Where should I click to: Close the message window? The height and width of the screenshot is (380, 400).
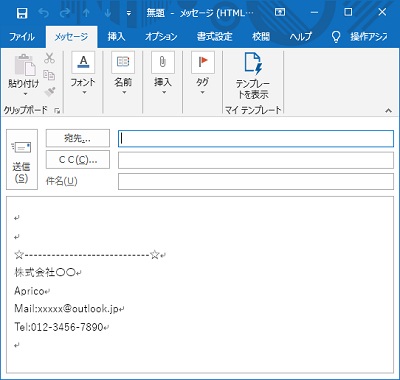point(382,13)
